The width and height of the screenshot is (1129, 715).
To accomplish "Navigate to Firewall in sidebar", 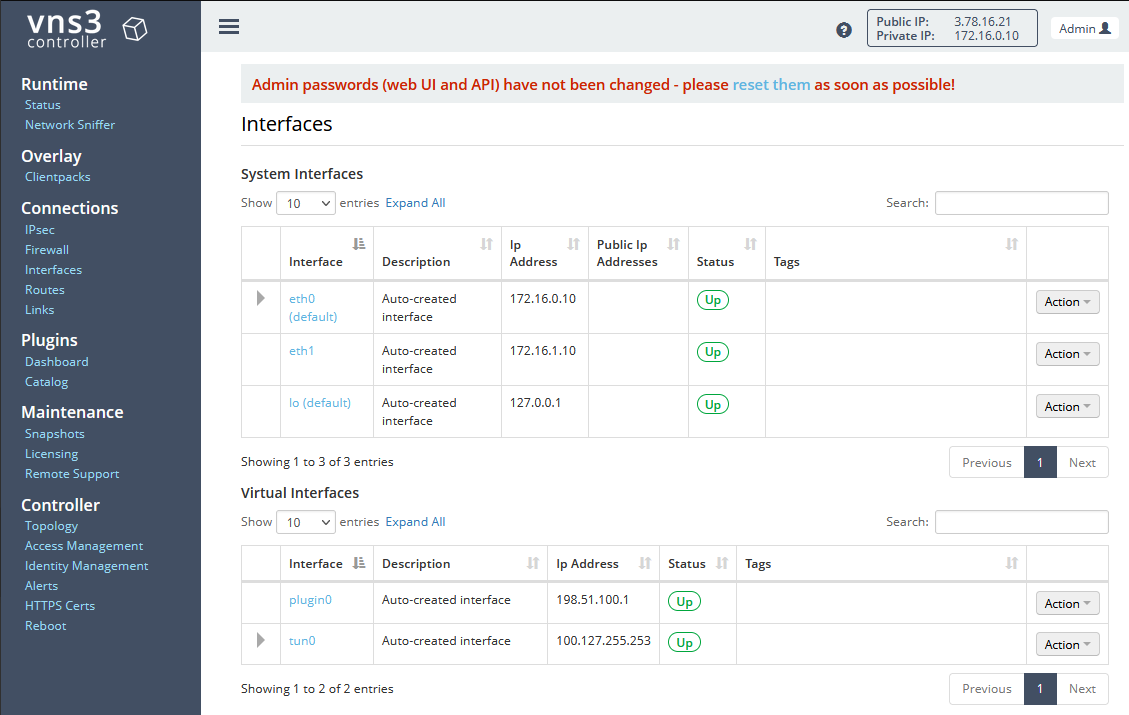I will (x=47, y=250).
